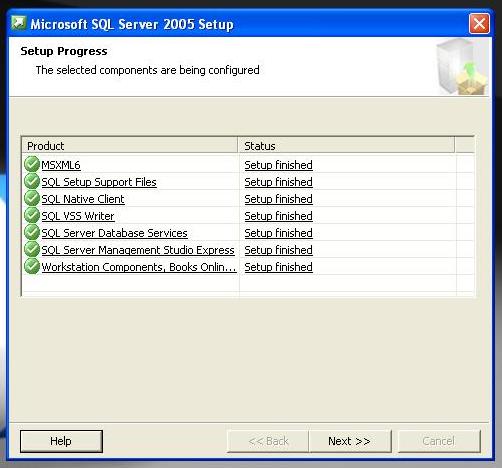Click the Next >> button
The width and height of the screenshot is (502, 468).
tap(349, 441)
